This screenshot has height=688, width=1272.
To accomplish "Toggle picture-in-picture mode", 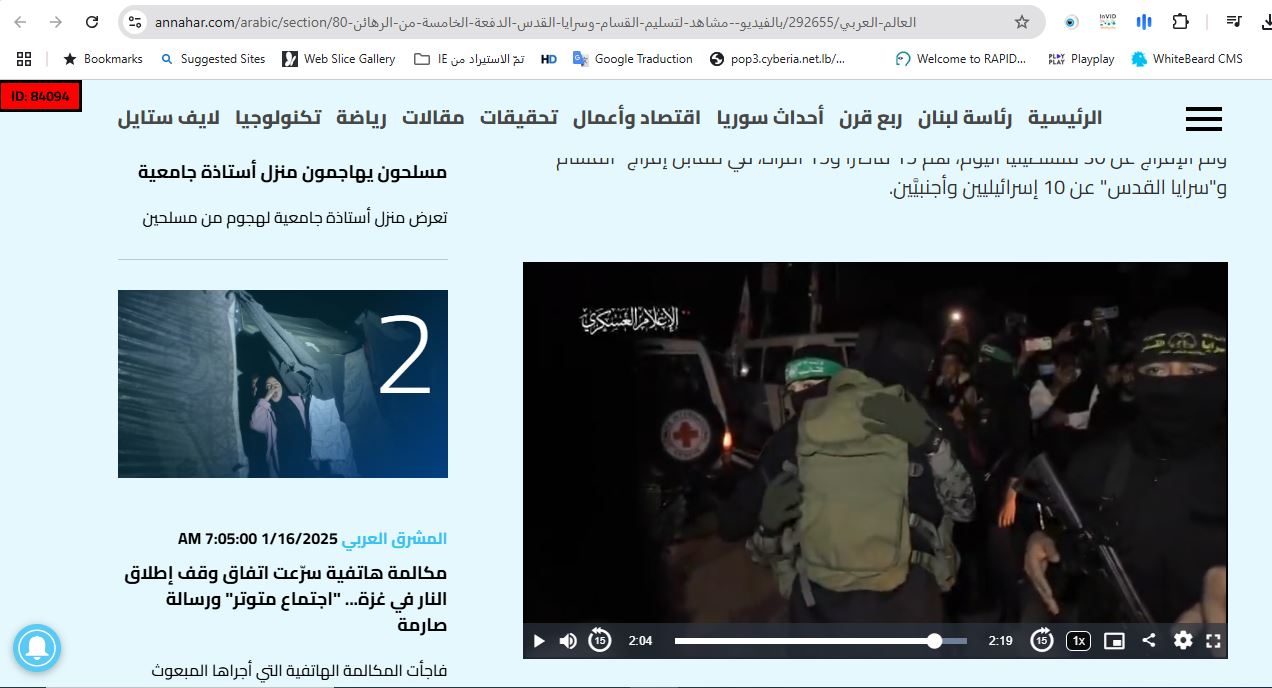I will point(1114,641).
